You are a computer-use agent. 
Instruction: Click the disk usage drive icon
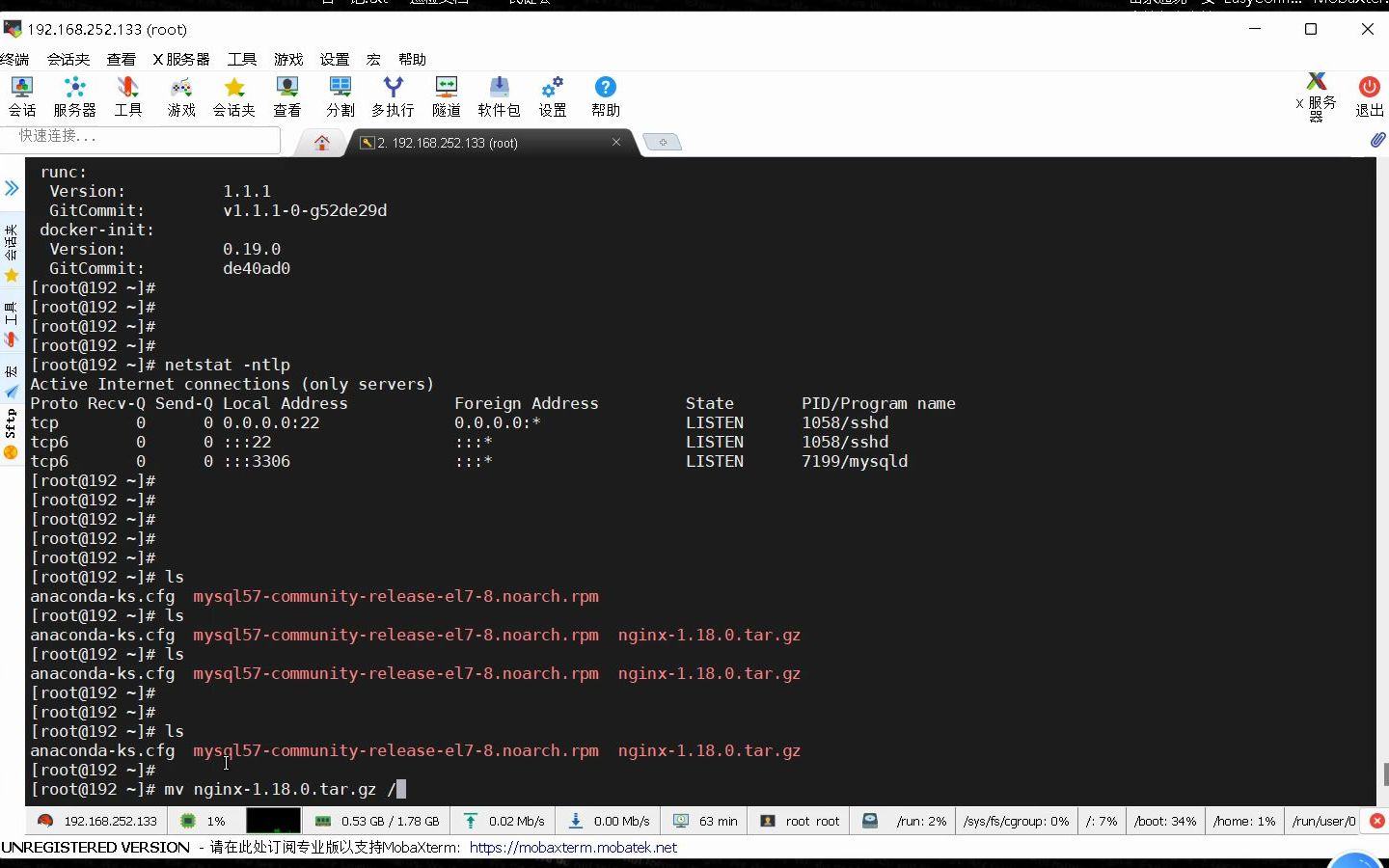[x=870, y=821]
